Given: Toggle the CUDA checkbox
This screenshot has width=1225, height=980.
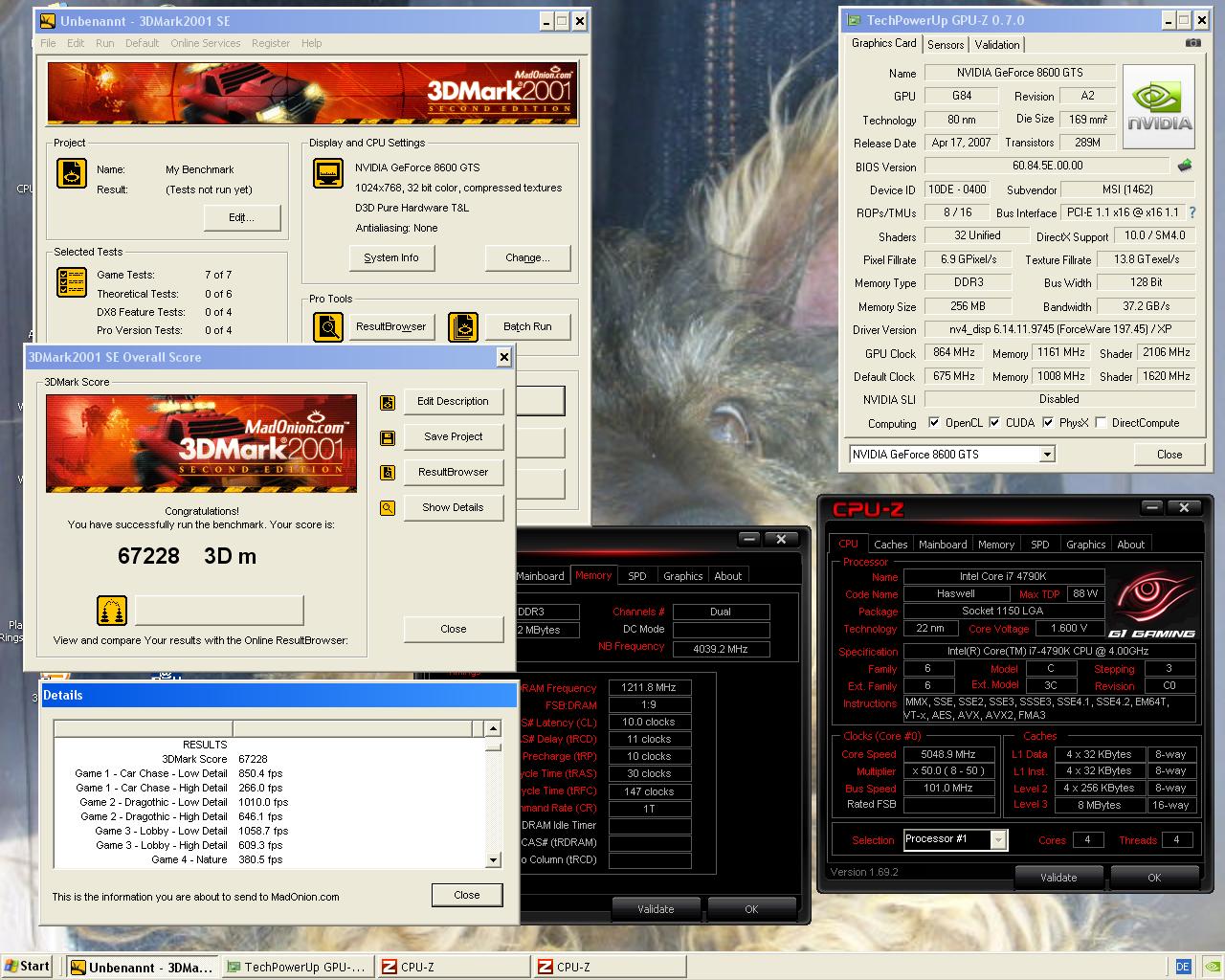Looking at the screenshot, I should point(994,422).
